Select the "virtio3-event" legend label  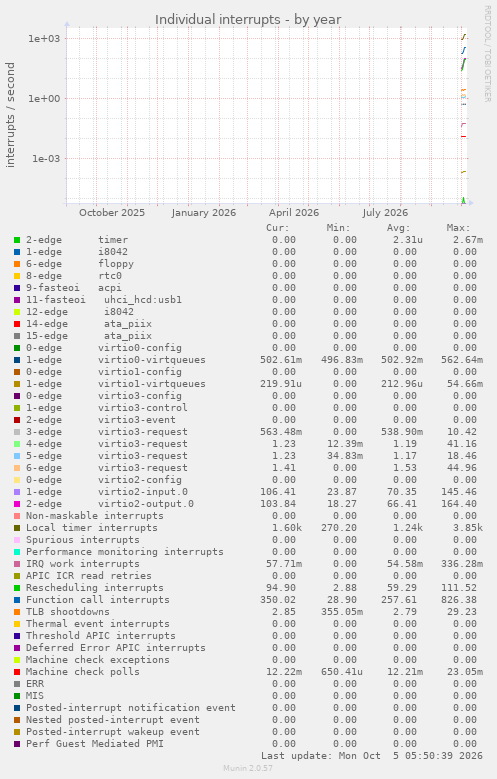(x=137, y=420)
